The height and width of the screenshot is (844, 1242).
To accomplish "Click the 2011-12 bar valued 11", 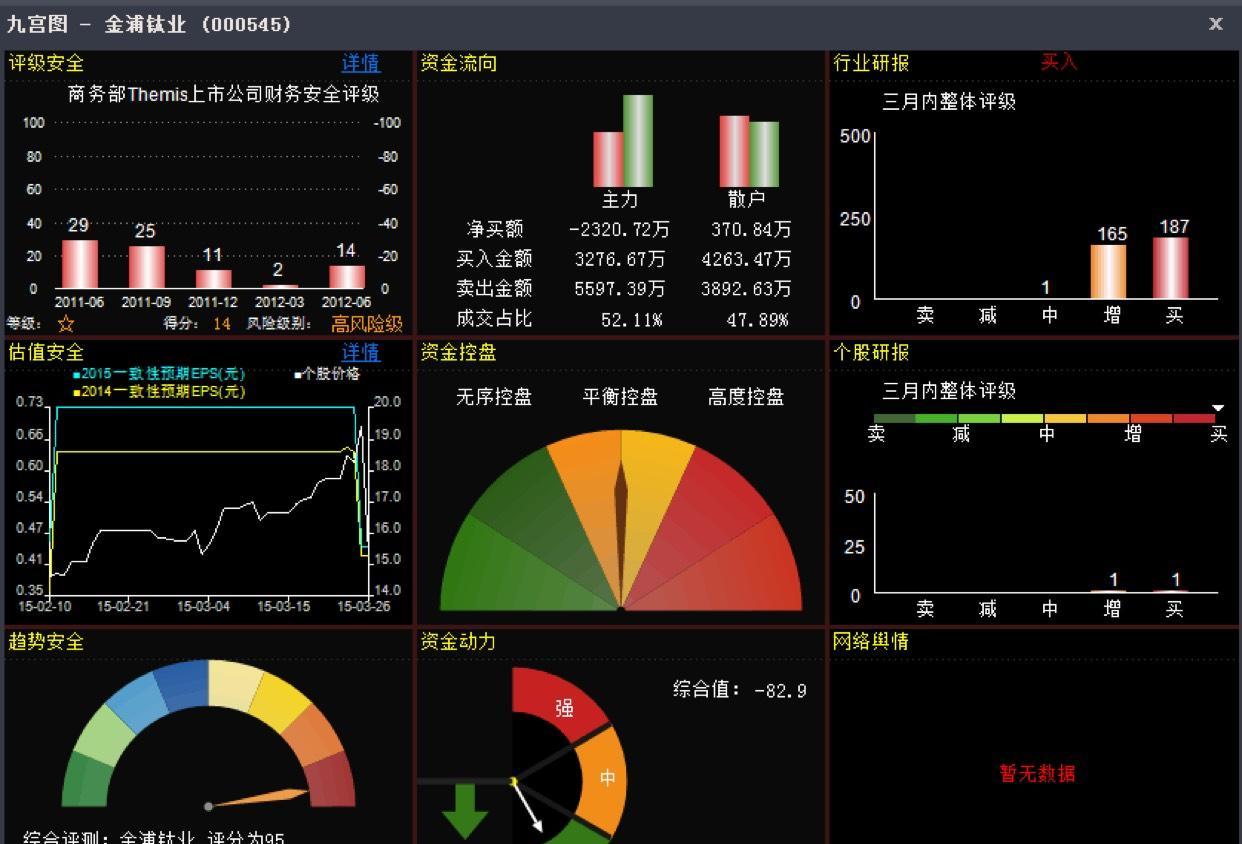I will coord(213,279).
